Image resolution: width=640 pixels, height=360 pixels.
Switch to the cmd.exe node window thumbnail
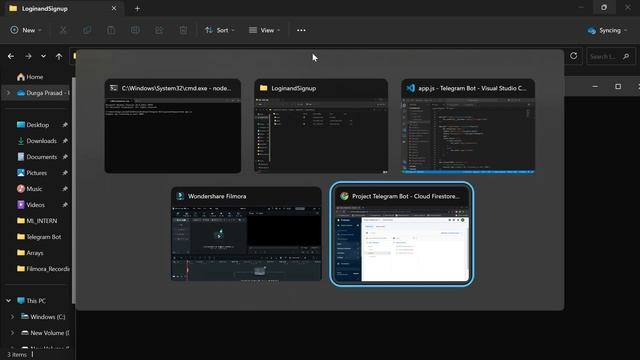[173, 126]
